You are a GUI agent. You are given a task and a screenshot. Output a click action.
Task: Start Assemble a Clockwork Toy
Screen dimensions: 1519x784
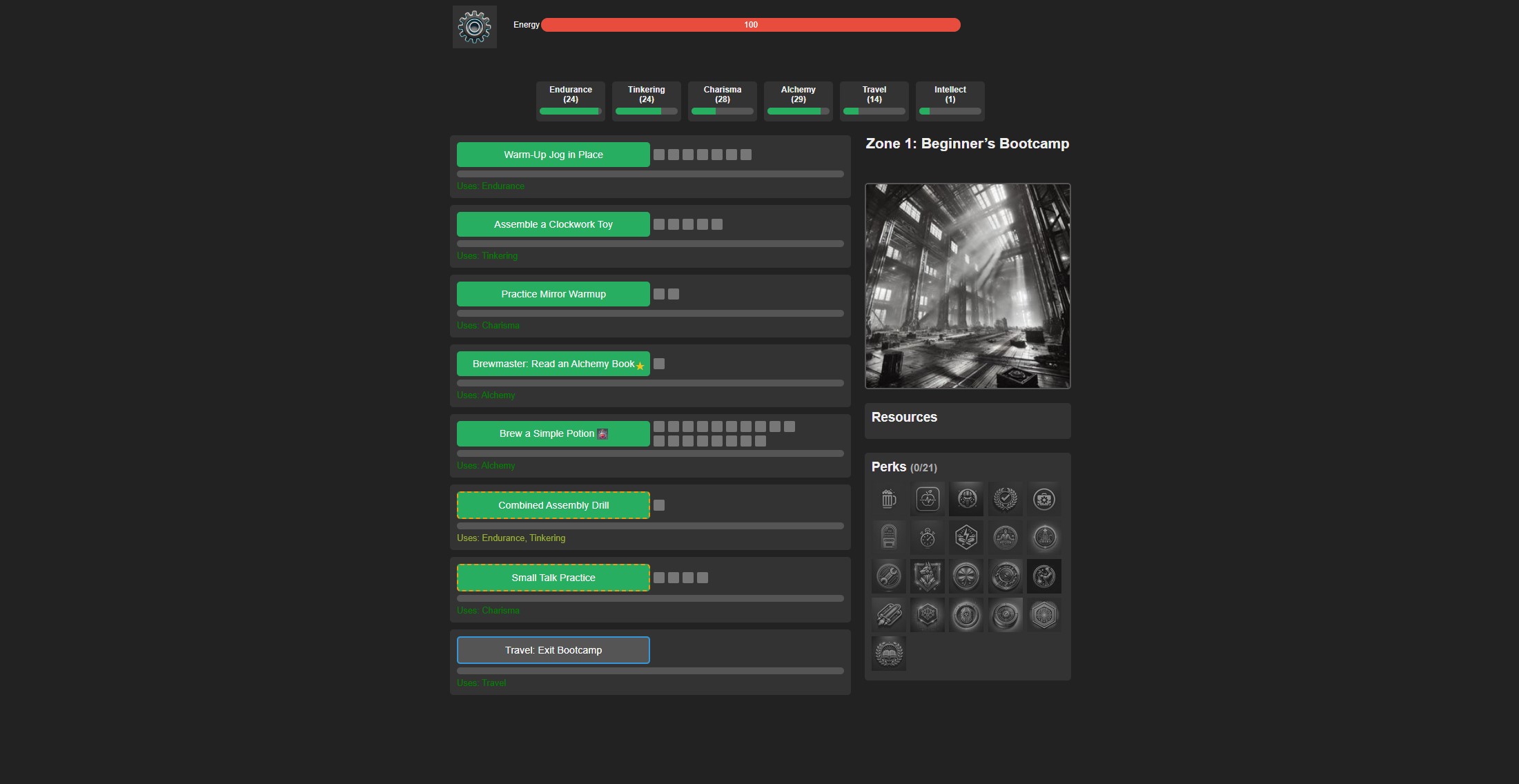tap(553, 224)
